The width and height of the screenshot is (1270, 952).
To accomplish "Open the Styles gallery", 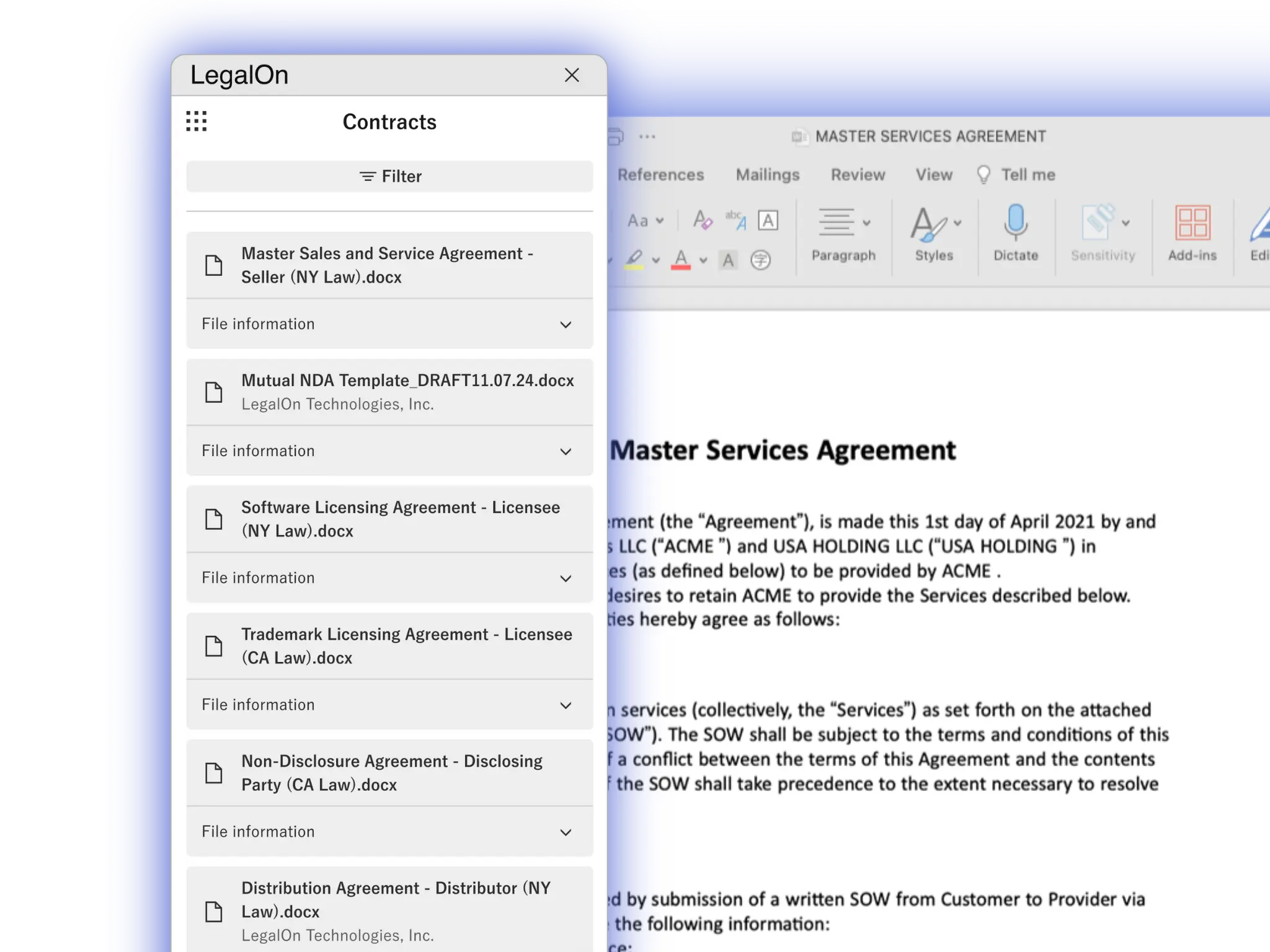I will 935,234.
